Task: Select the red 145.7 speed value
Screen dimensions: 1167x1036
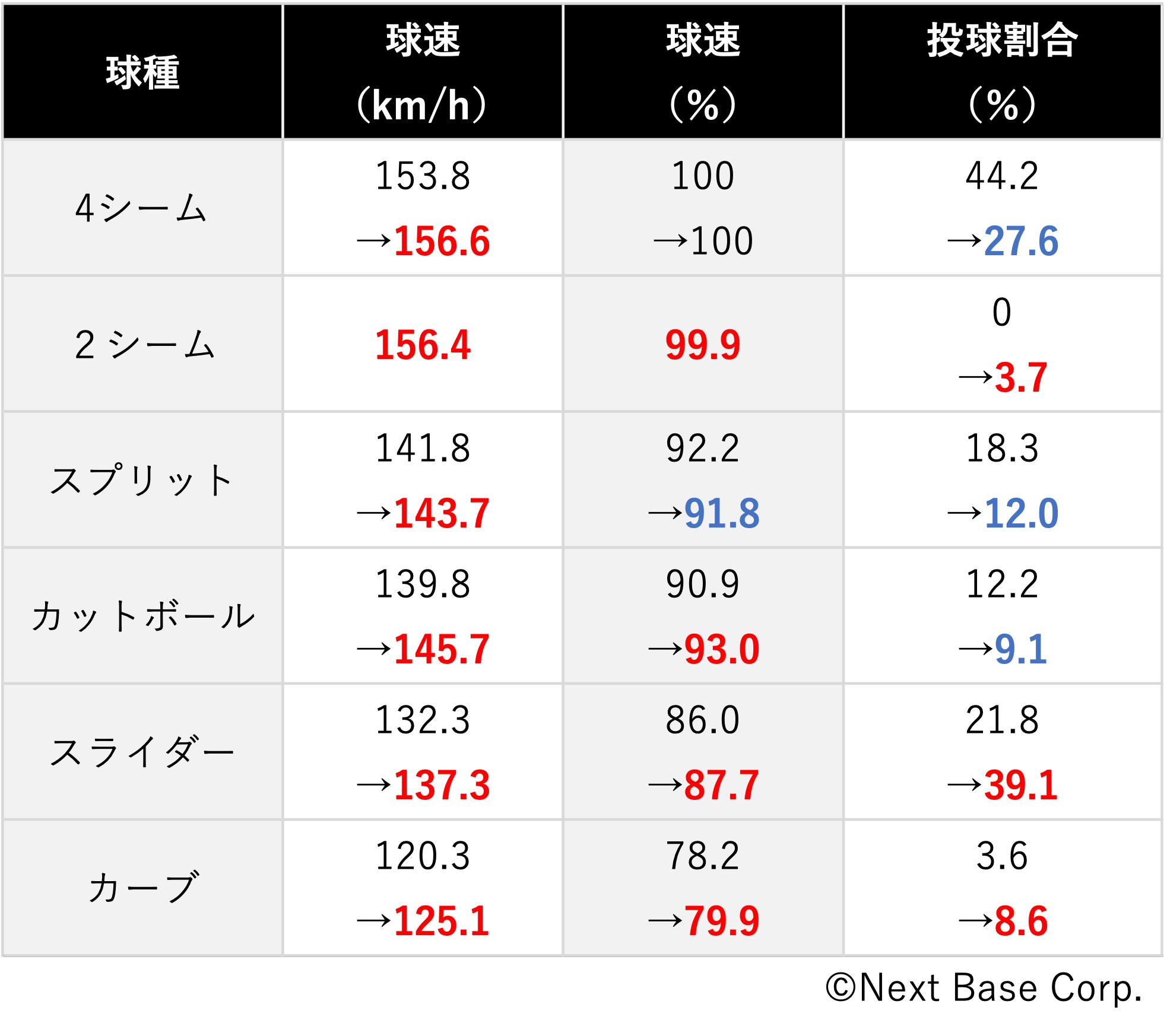Action: point(442,649)
